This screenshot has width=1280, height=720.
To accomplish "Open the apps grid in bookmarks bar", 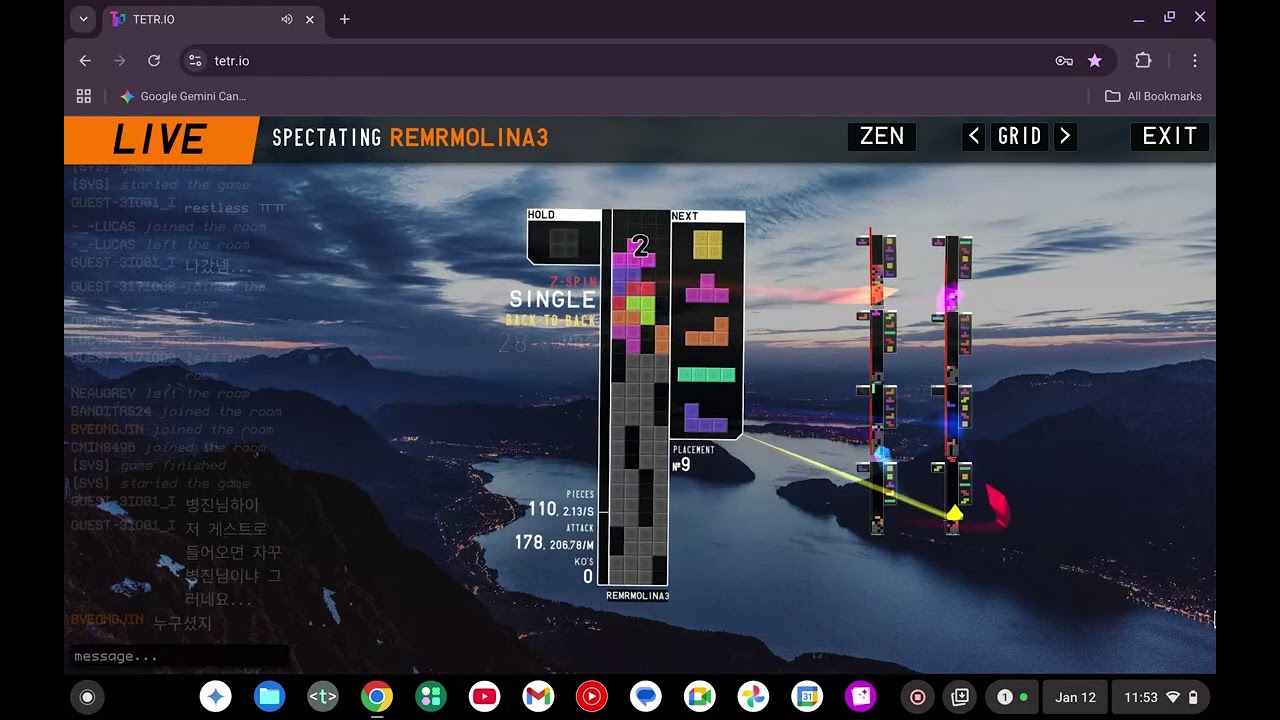I will coord(84,96).
